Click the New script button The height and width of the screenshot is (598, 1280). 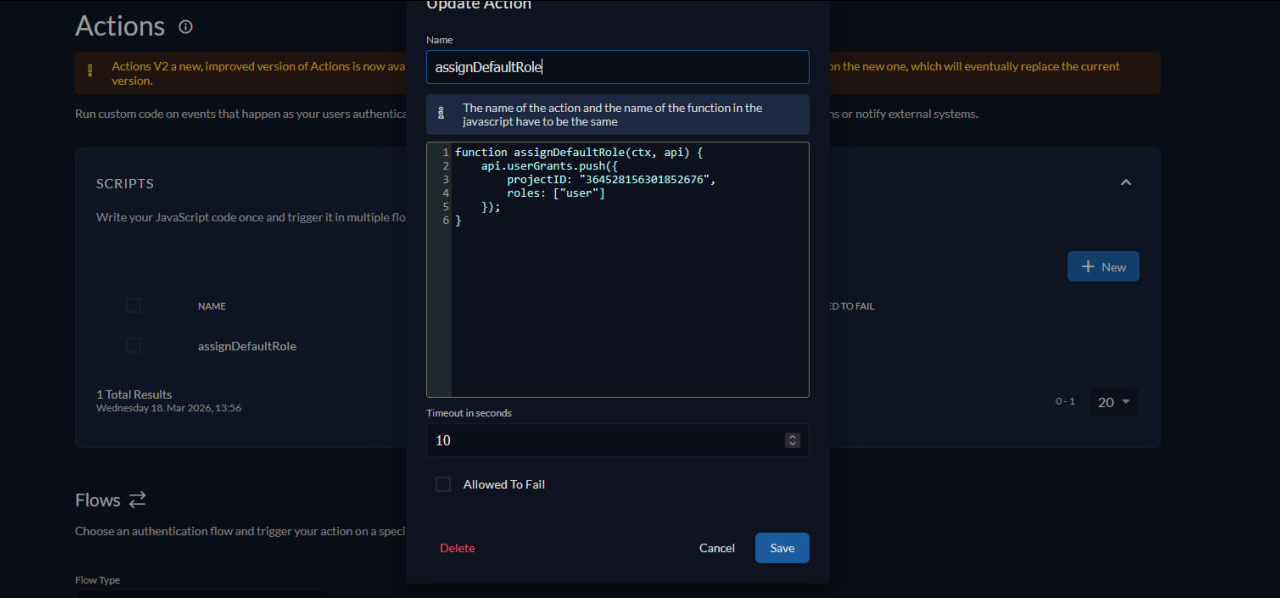coord(1103,267)
